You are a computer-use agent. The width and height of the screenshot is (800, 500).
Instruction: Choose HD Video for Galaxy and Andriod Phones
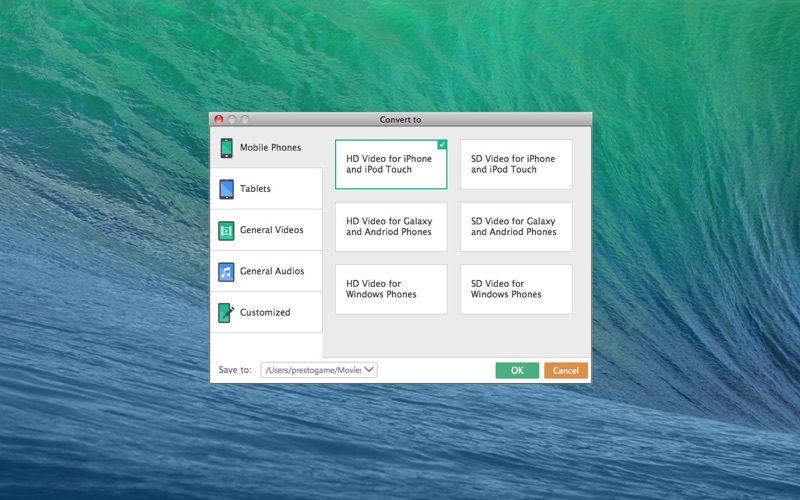click(x=391, y=227)
